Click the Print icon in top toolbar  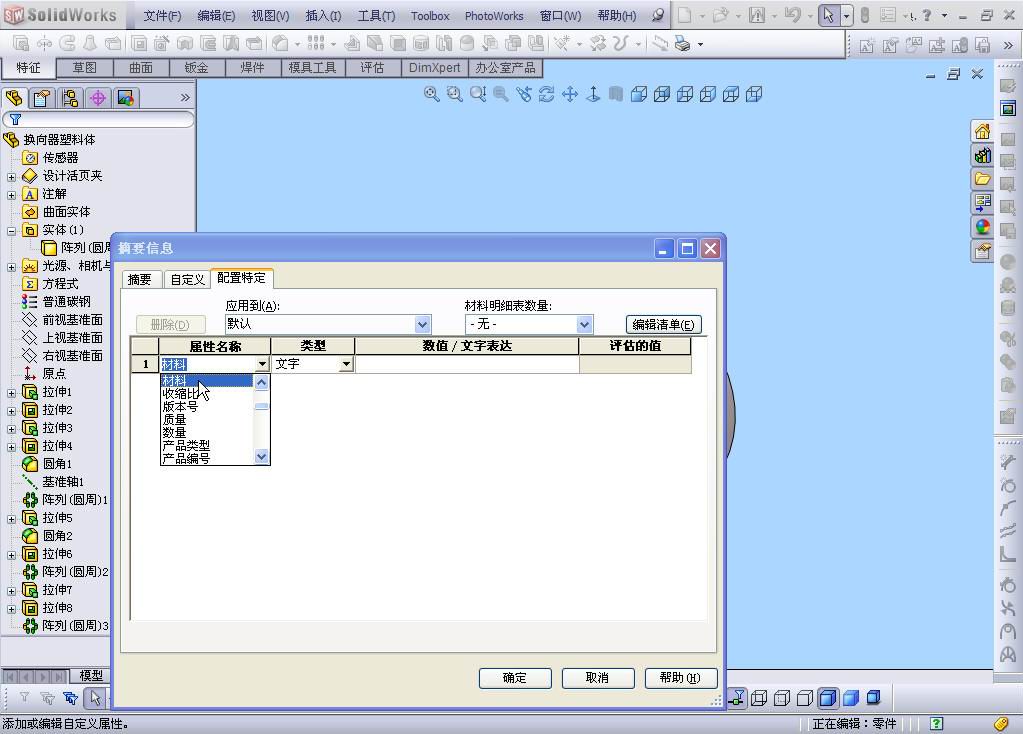click(682, 44)
